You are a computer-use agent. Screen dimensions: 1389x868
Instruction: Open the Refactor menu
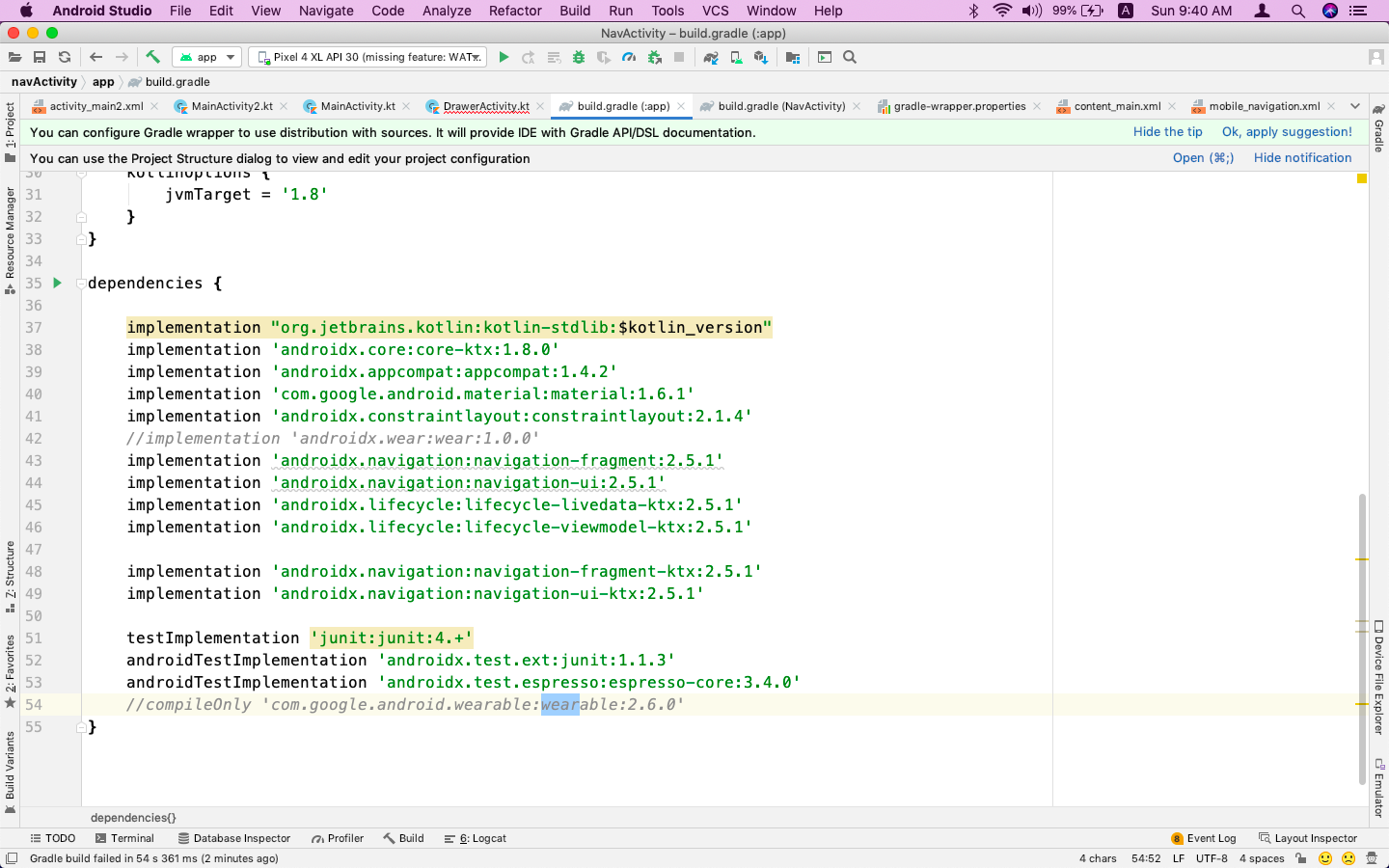[515, 11]
